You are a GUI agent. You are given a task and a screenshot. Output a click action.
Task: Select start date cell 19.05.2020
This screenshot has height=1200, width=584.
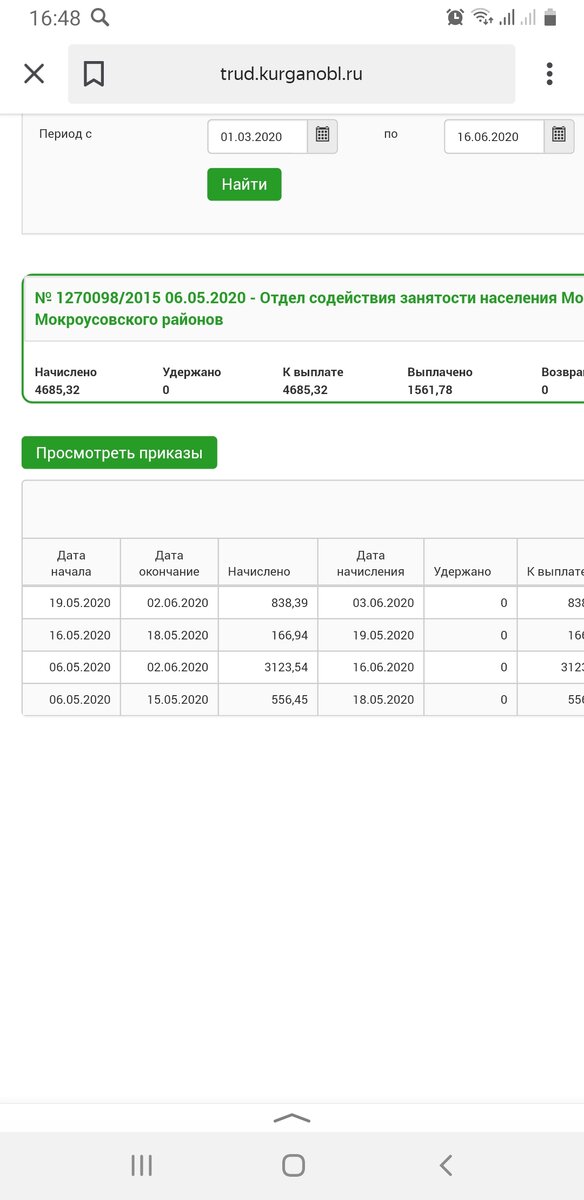tap(71, 603)
